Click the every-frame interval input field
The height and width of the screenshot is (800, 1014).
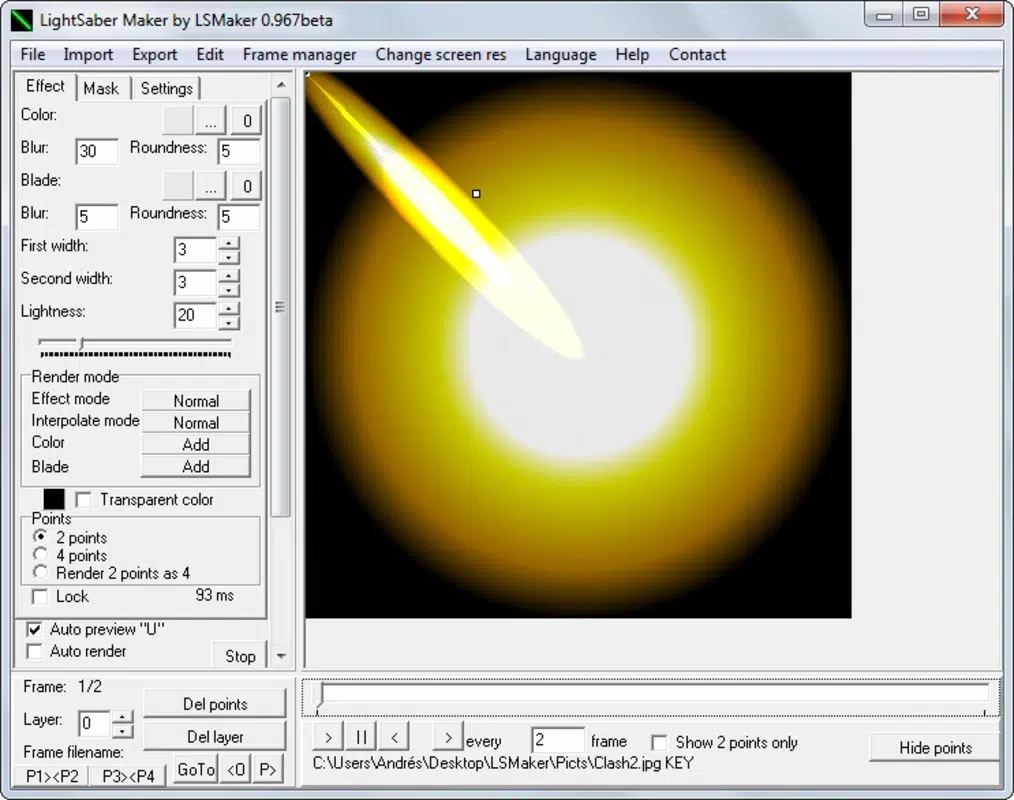coord(557,740)
